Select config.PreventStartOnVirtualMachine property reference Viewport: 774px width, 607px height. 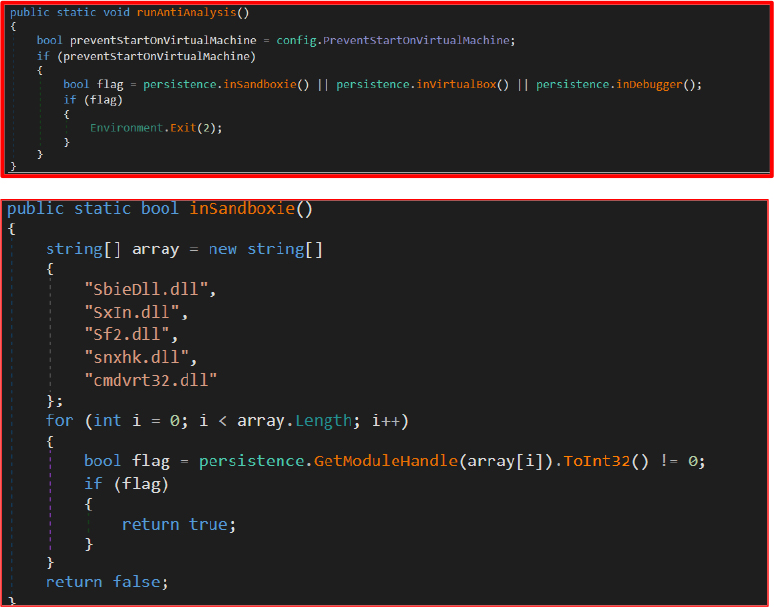pos(392,40)
